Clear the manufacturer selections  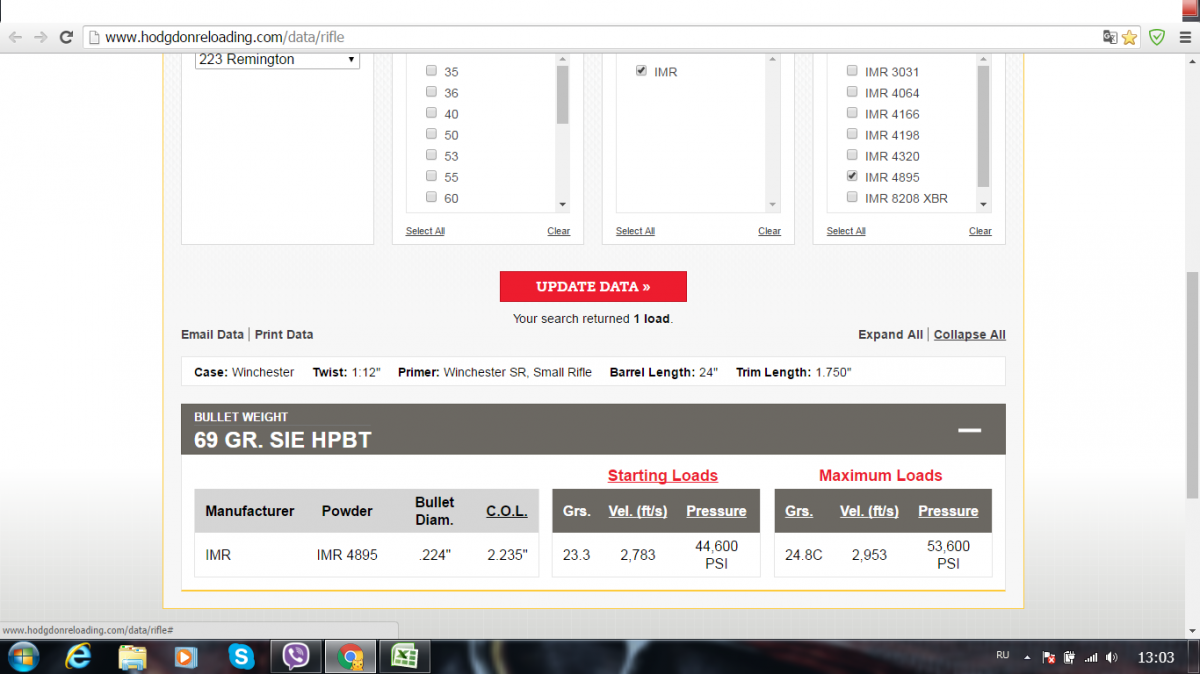769,231
